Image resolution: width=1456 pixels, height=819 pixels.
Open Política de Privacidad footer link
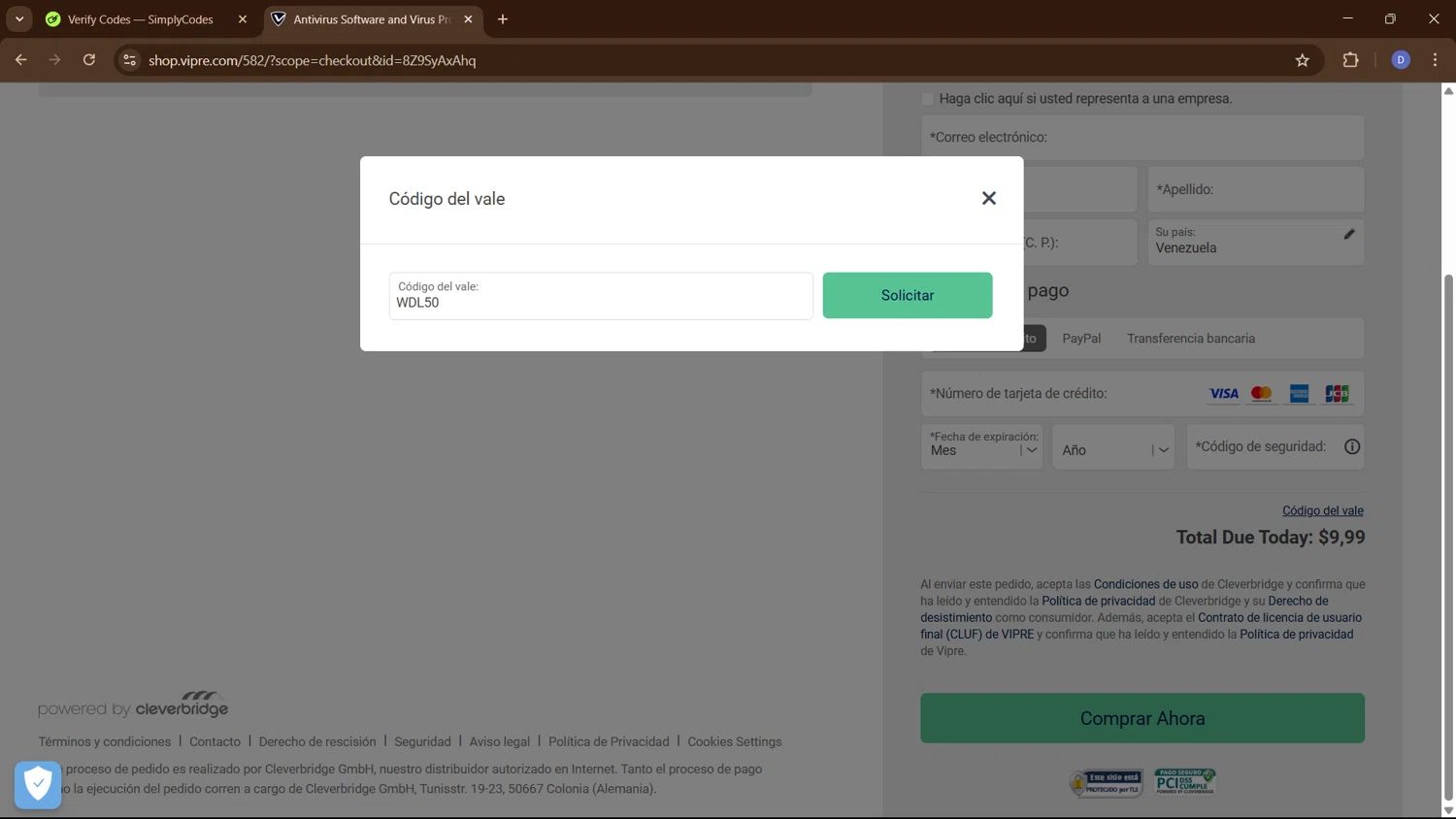coord(609,741)
